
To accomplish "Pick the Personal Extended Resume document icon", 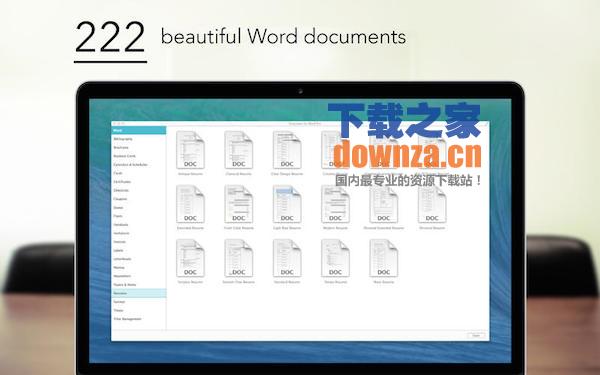I will [x=383, y=204].
